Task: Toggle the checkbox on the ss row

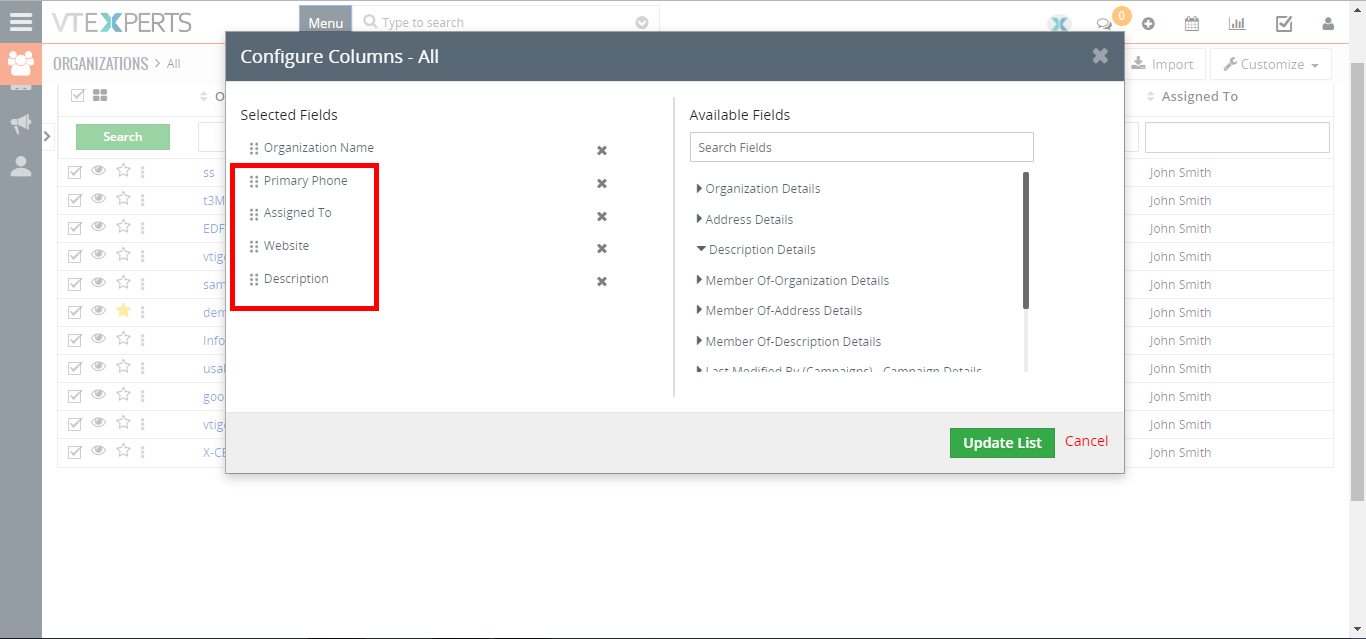Action: pos(75,172)
